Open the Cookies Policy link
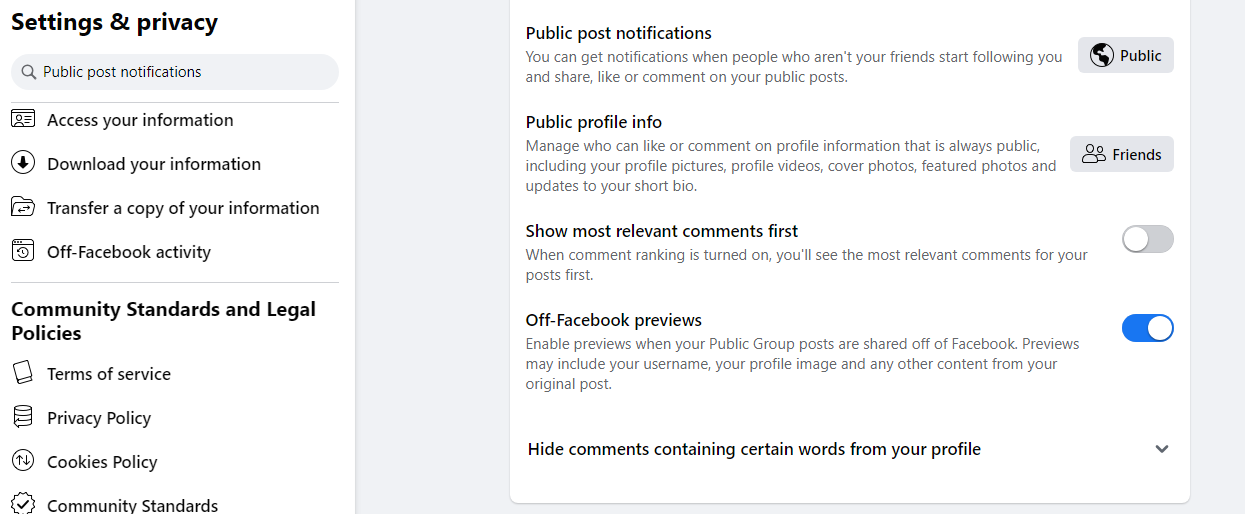The width and height of the screenshot is (1245, 514). 102,462
